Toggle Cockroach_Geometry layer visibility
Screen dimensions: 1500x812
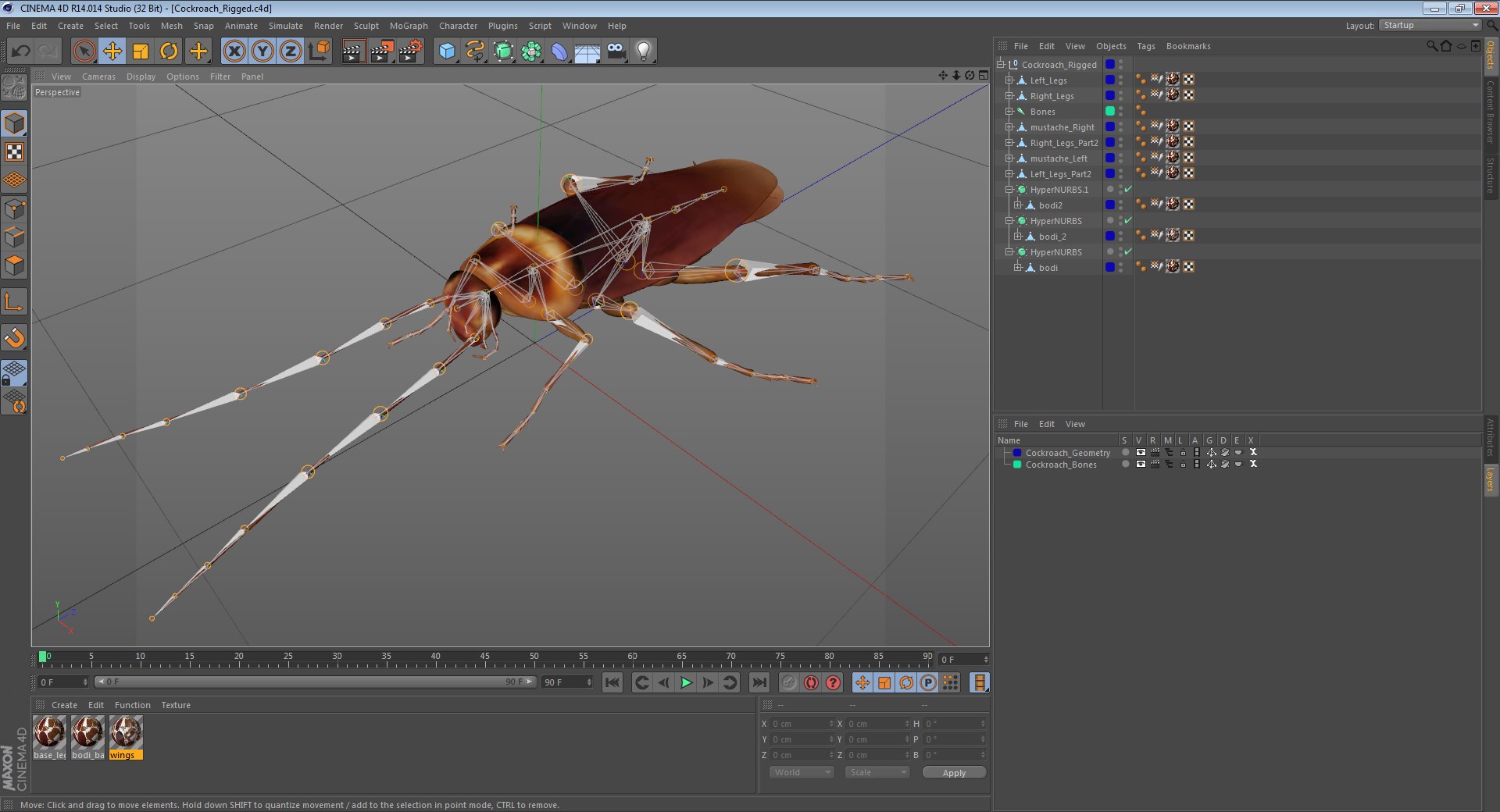tap(1141, 452)
